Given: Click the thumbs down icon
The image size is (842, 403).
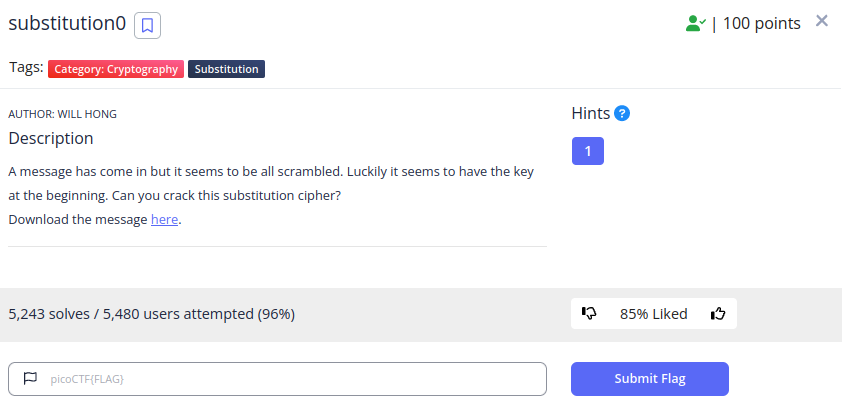Looking at the screenshot, I should 589,313.
